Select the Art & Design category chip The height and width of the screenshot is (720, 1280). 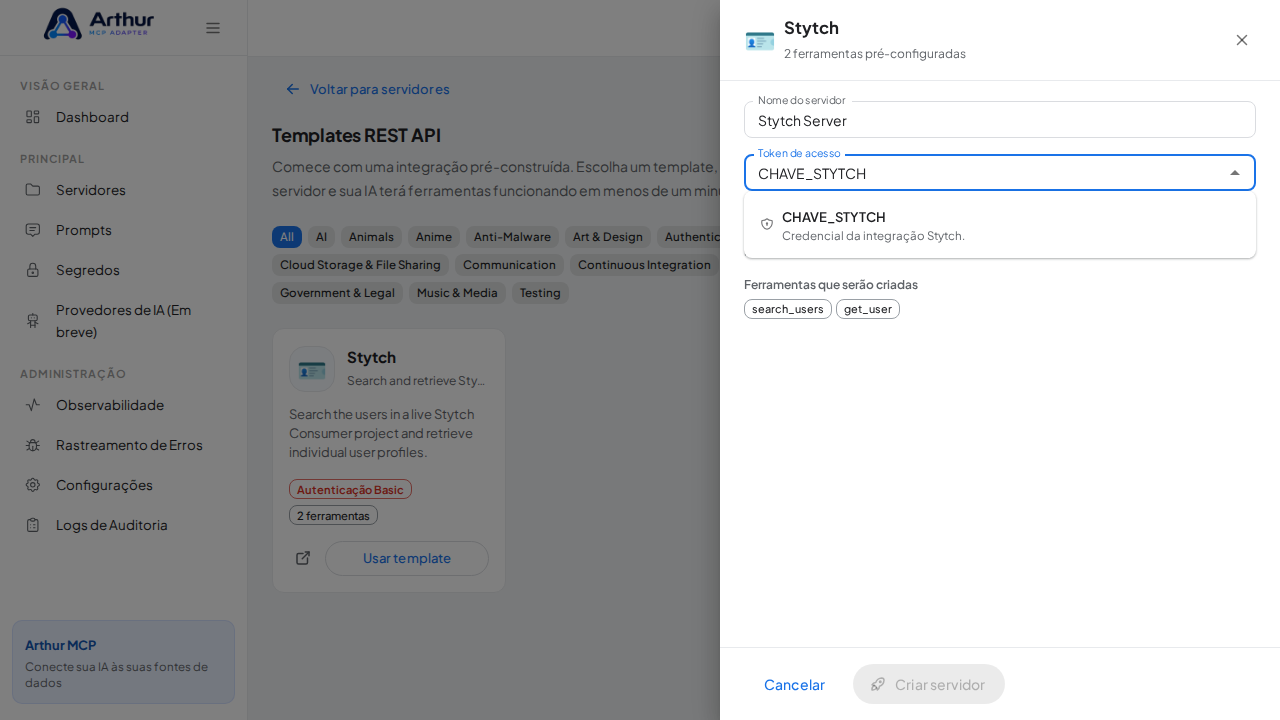pos(608,237)
